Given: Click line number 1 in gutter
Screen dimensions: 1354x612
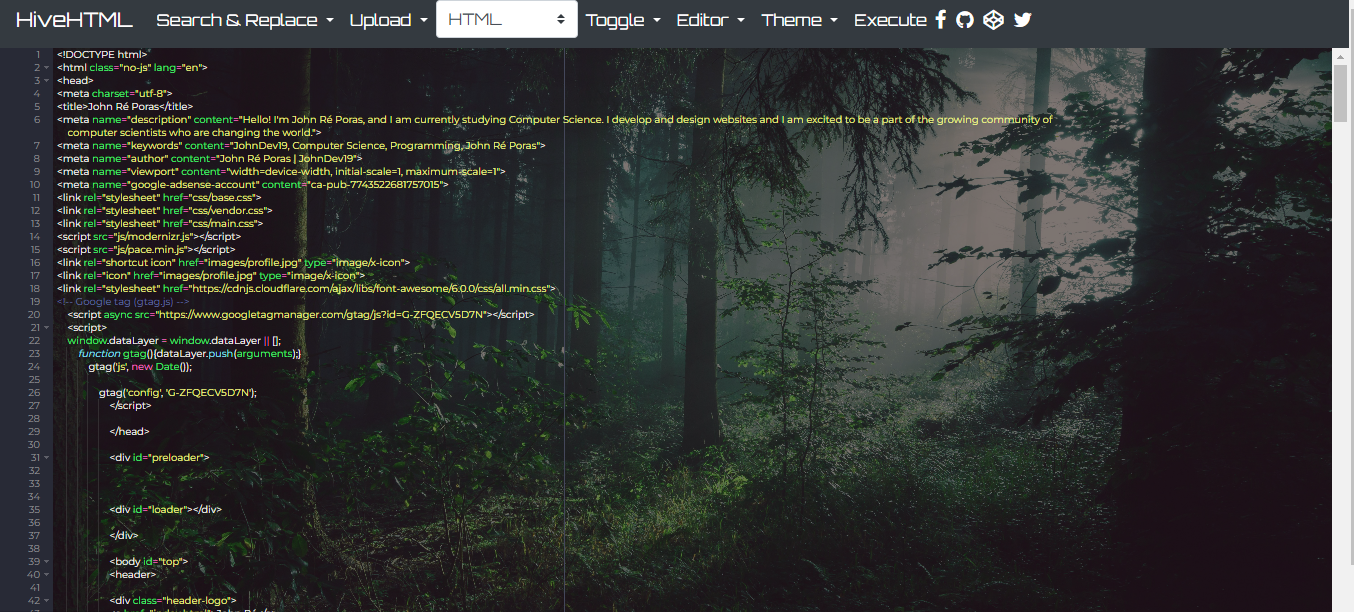Looking at the screenshot, I should coord(37,54).
